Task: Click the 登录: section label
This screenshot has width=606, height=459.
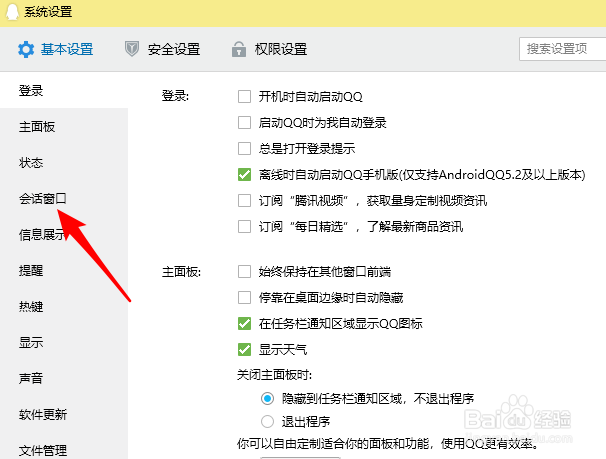Action: point(175,96)
